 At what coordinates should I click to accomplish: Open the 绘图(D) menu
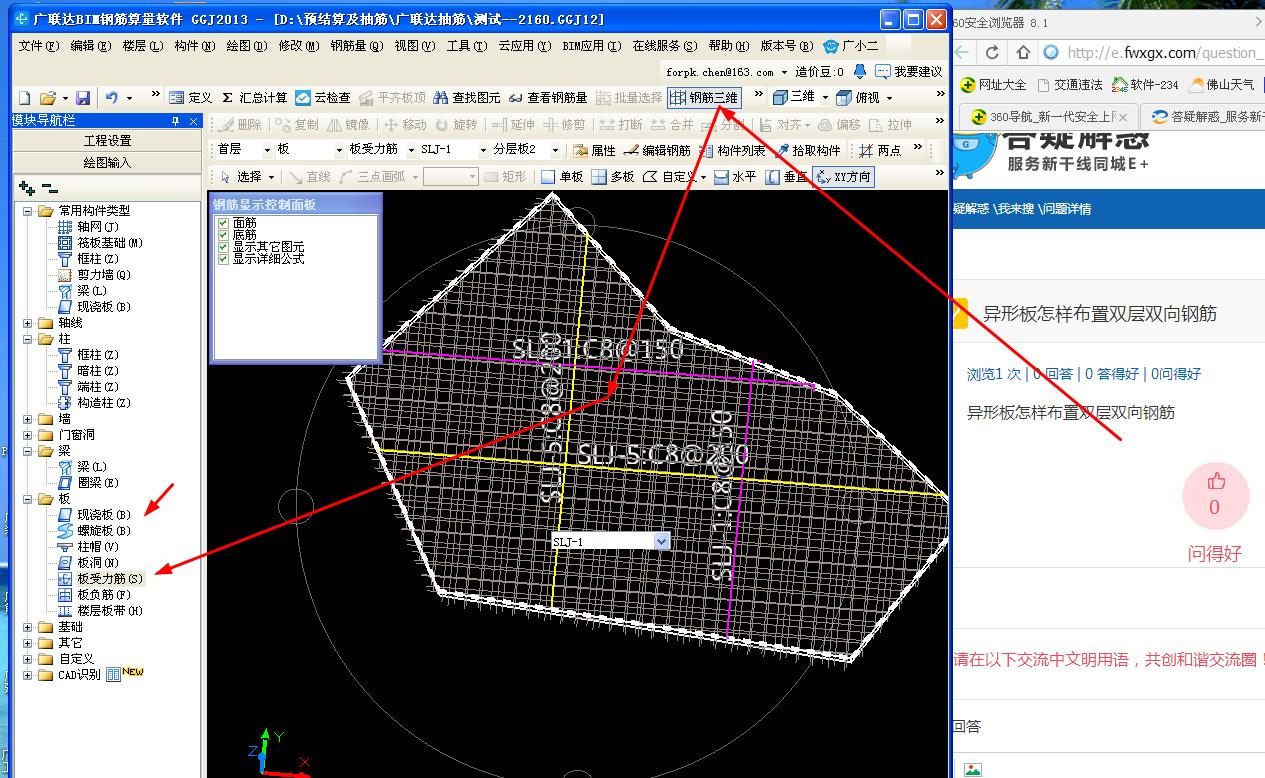247,45
